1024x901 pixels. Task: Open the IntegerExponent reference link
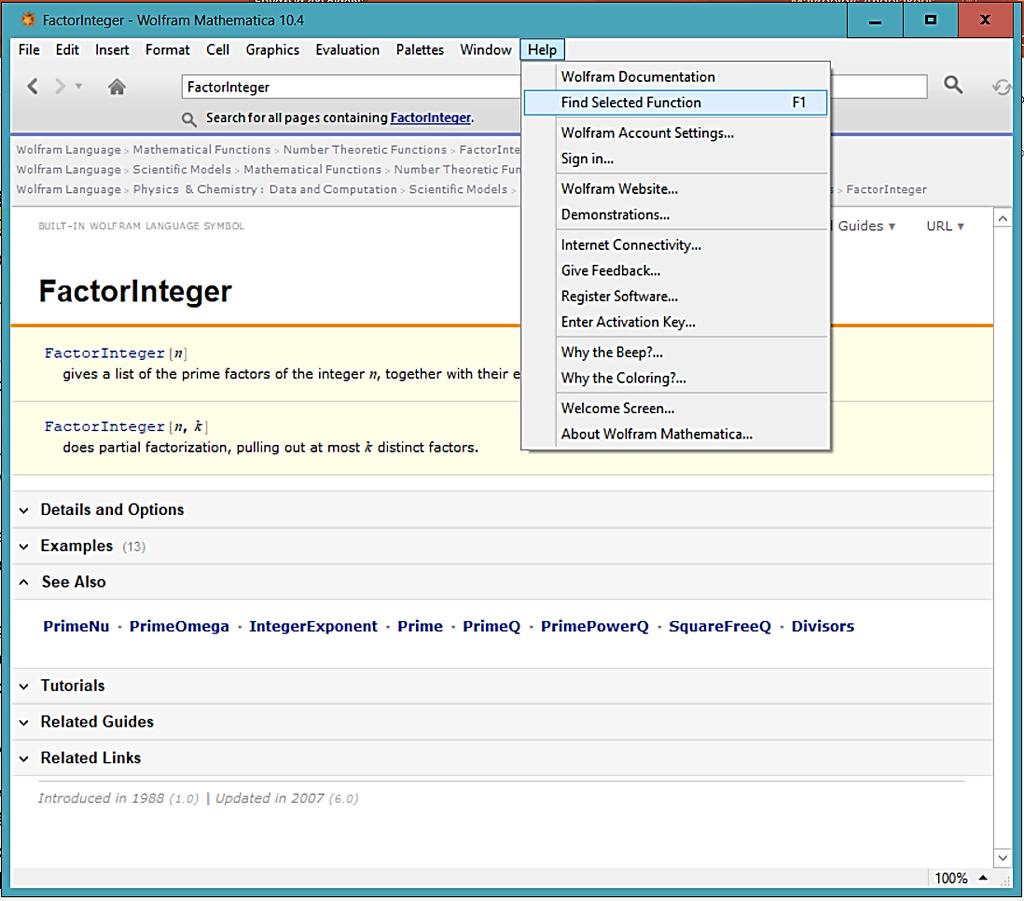[313, 626]
